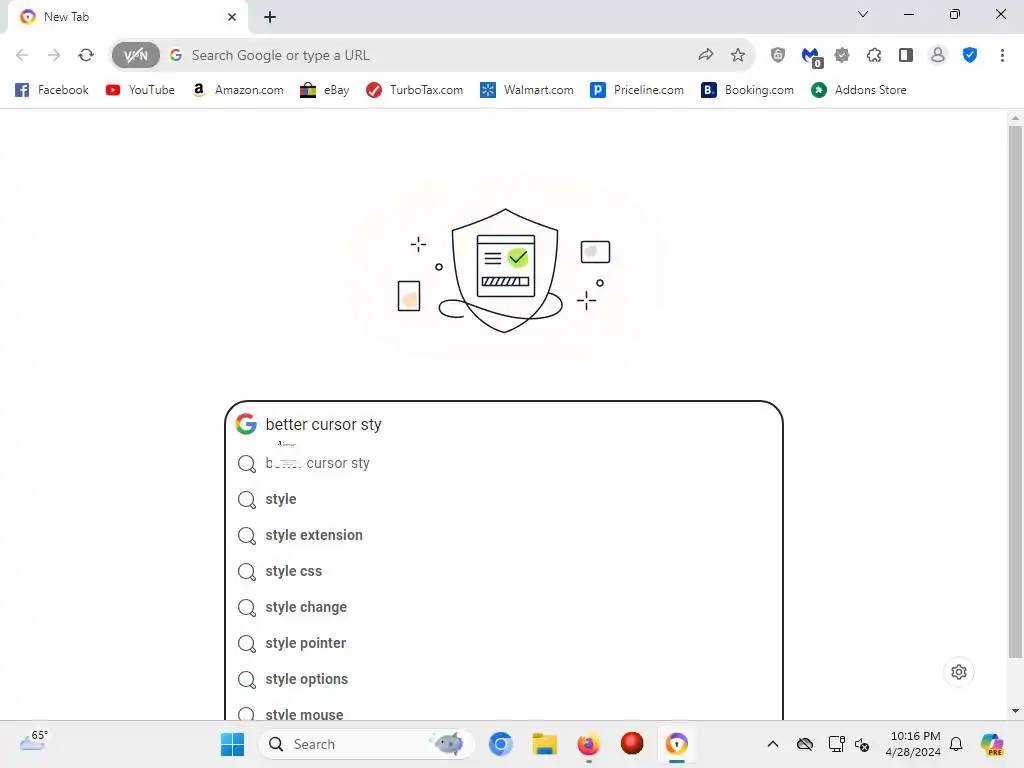Open the Copilot preview icon
The width and height of the screenshot is (1024, 768).
click(x=992, y=744)
